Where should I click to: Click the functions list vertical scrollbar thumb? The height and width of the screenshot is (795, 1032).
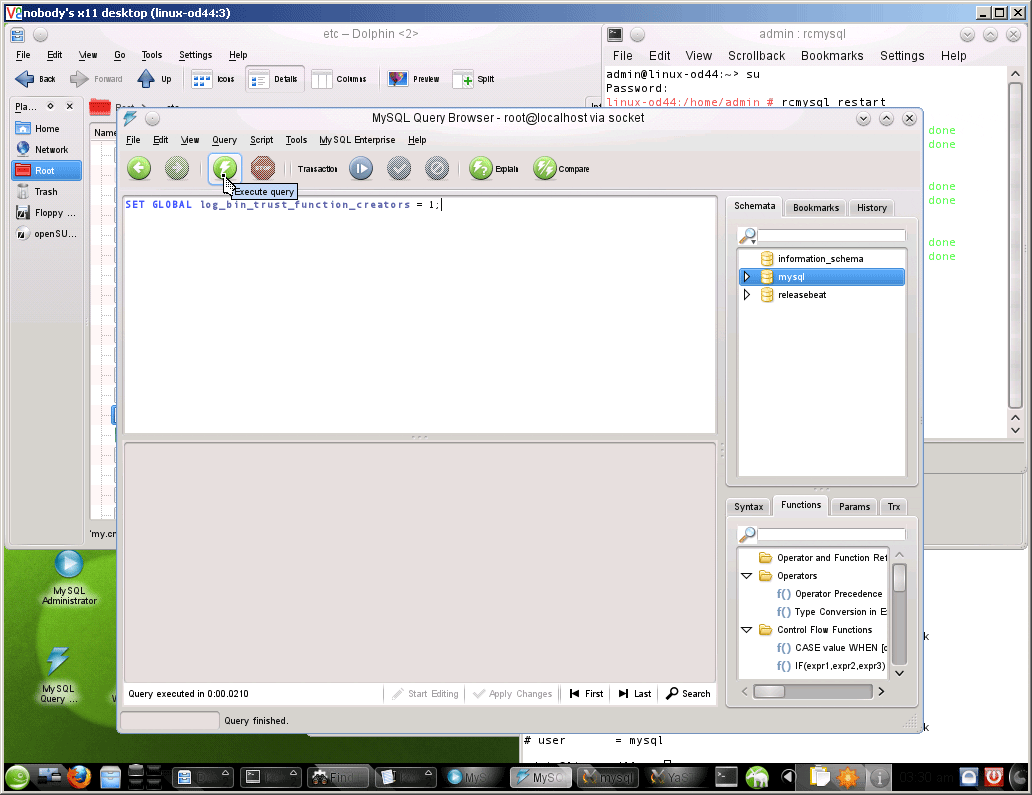tap(899, 578)
